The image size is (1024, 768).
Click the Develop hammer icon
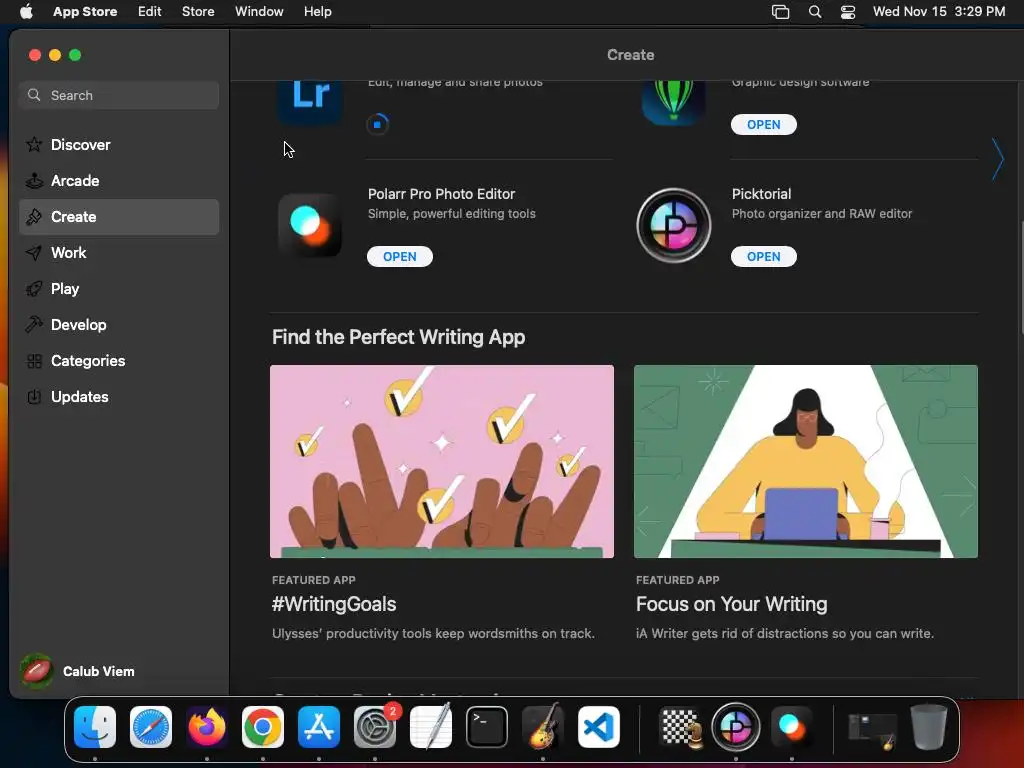click(34, 324)
